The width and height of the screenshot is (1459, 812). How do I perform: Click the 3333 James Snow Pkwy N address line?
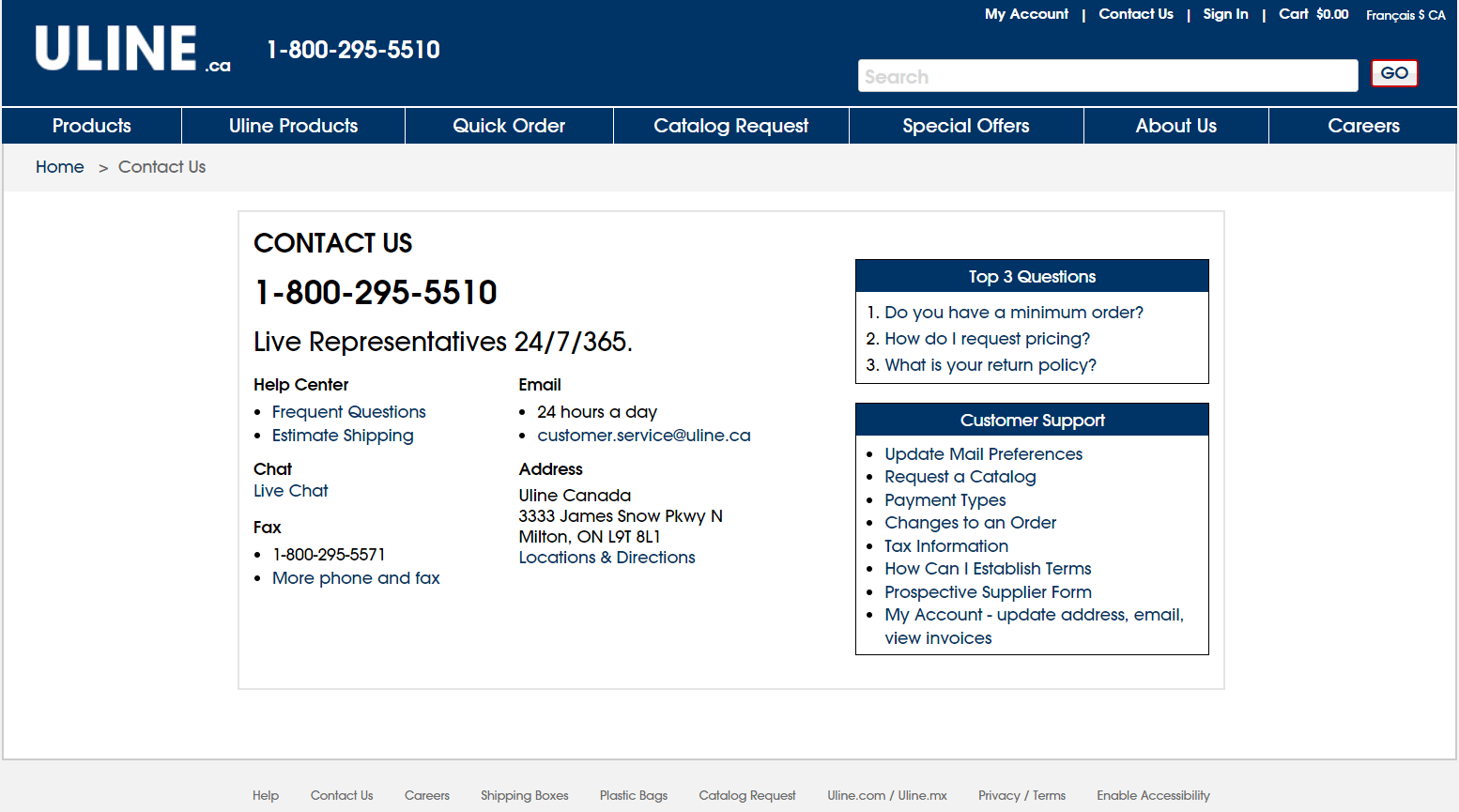[x=621, y=516]
